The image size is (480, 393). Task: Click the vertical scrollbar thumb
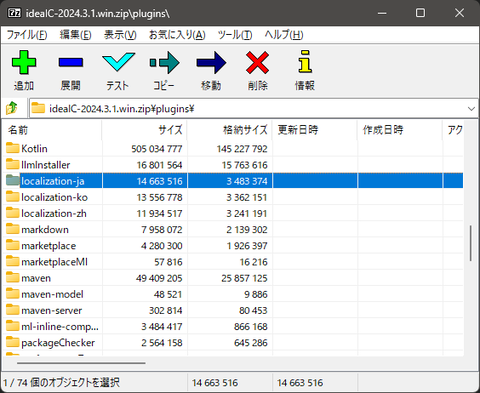pos(471,243)
